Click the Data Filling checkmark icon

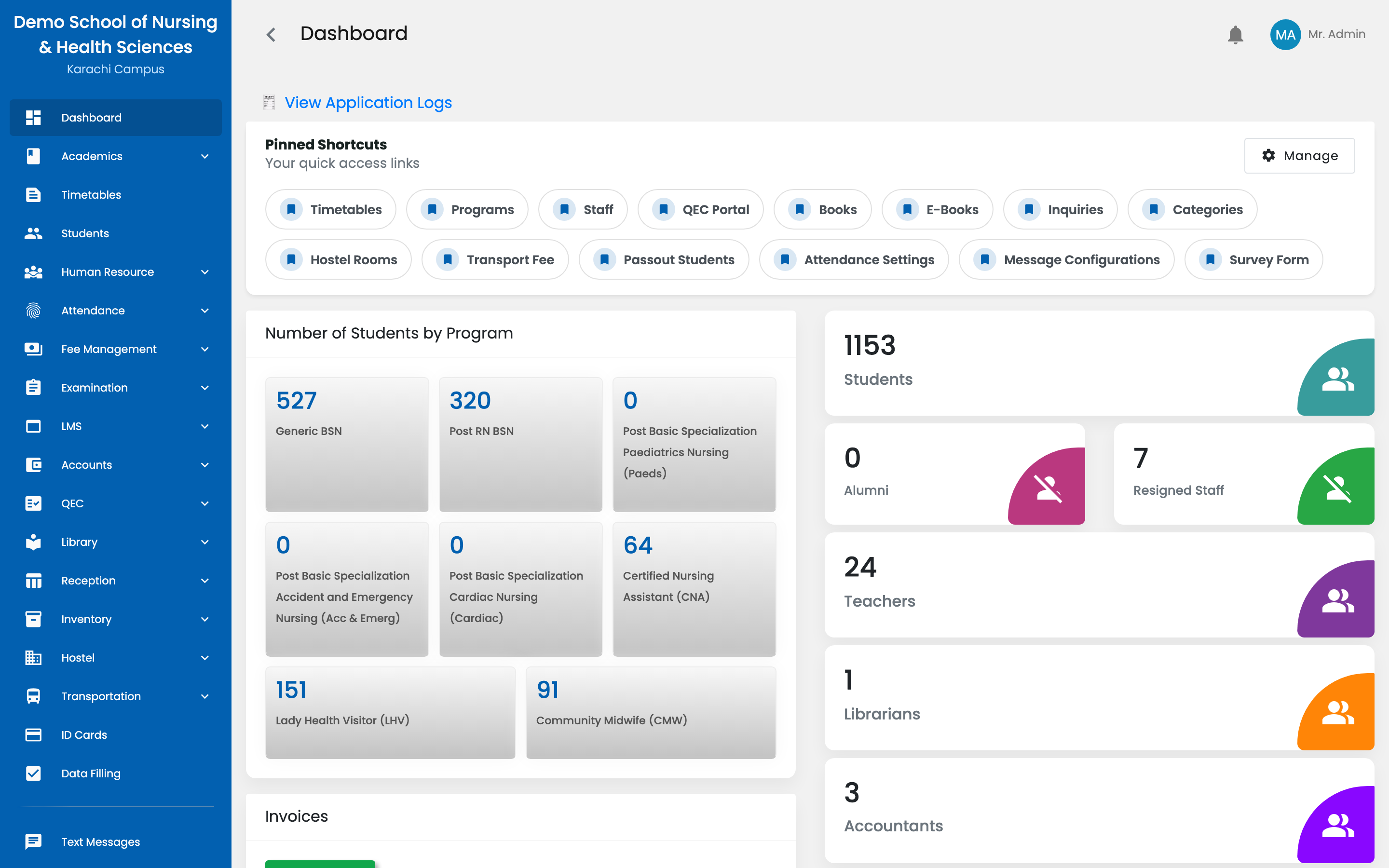click(33, 773)
